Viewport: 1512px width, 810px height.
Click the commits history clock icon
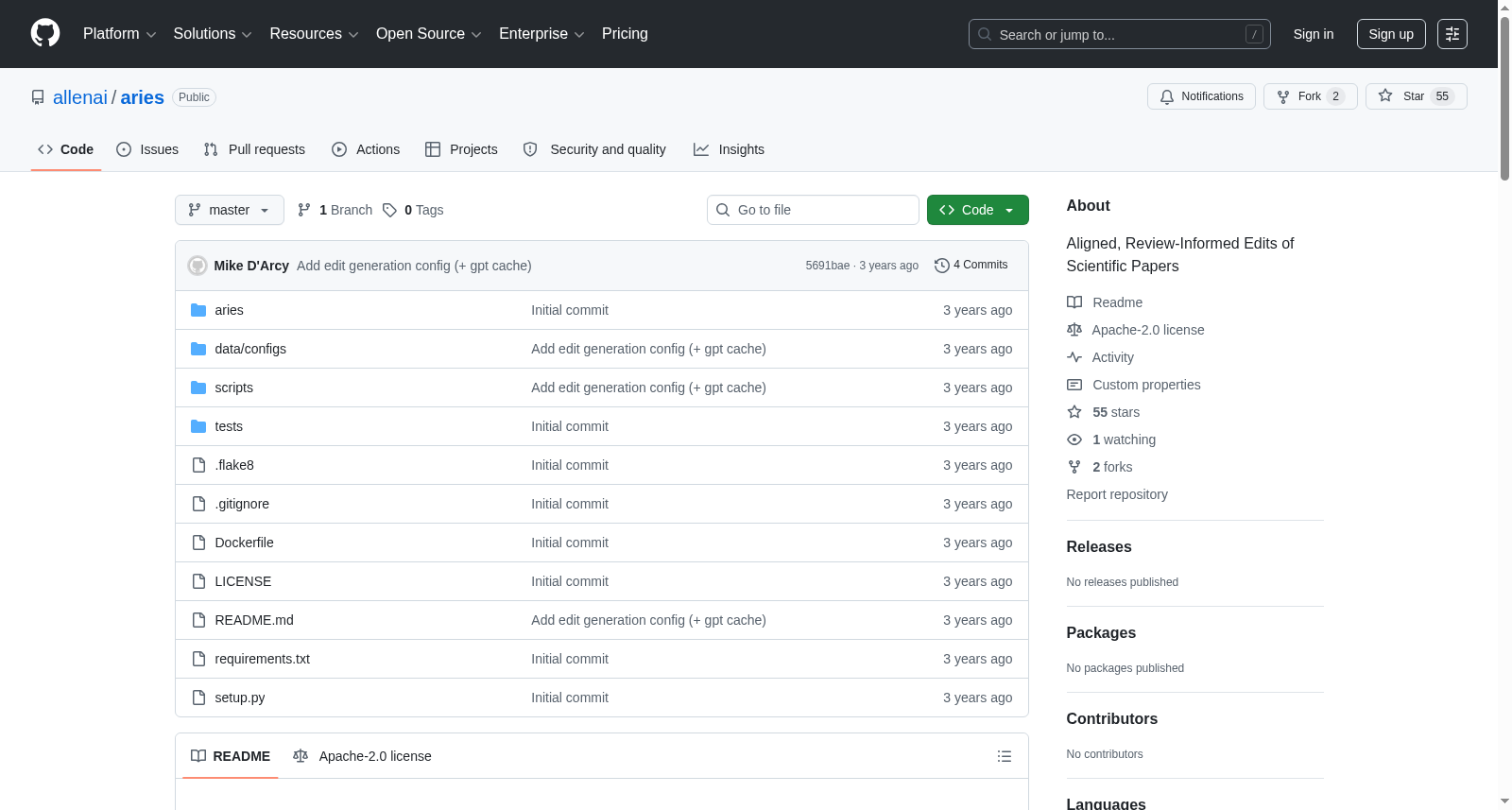[x=941, y=266]
